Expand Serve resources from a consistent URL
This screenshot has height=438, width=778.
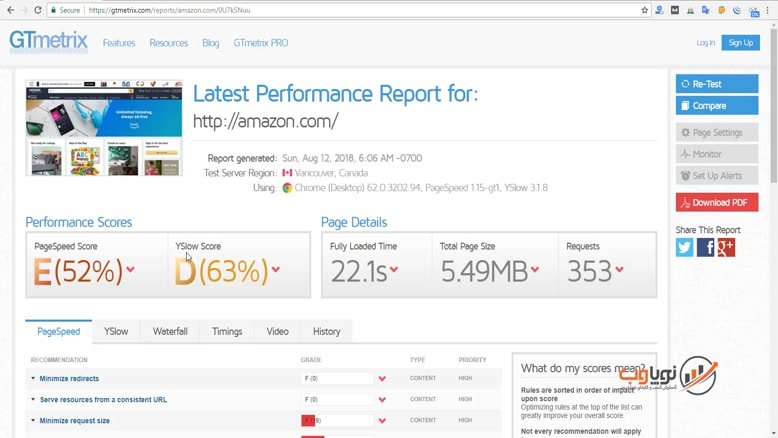103,399
